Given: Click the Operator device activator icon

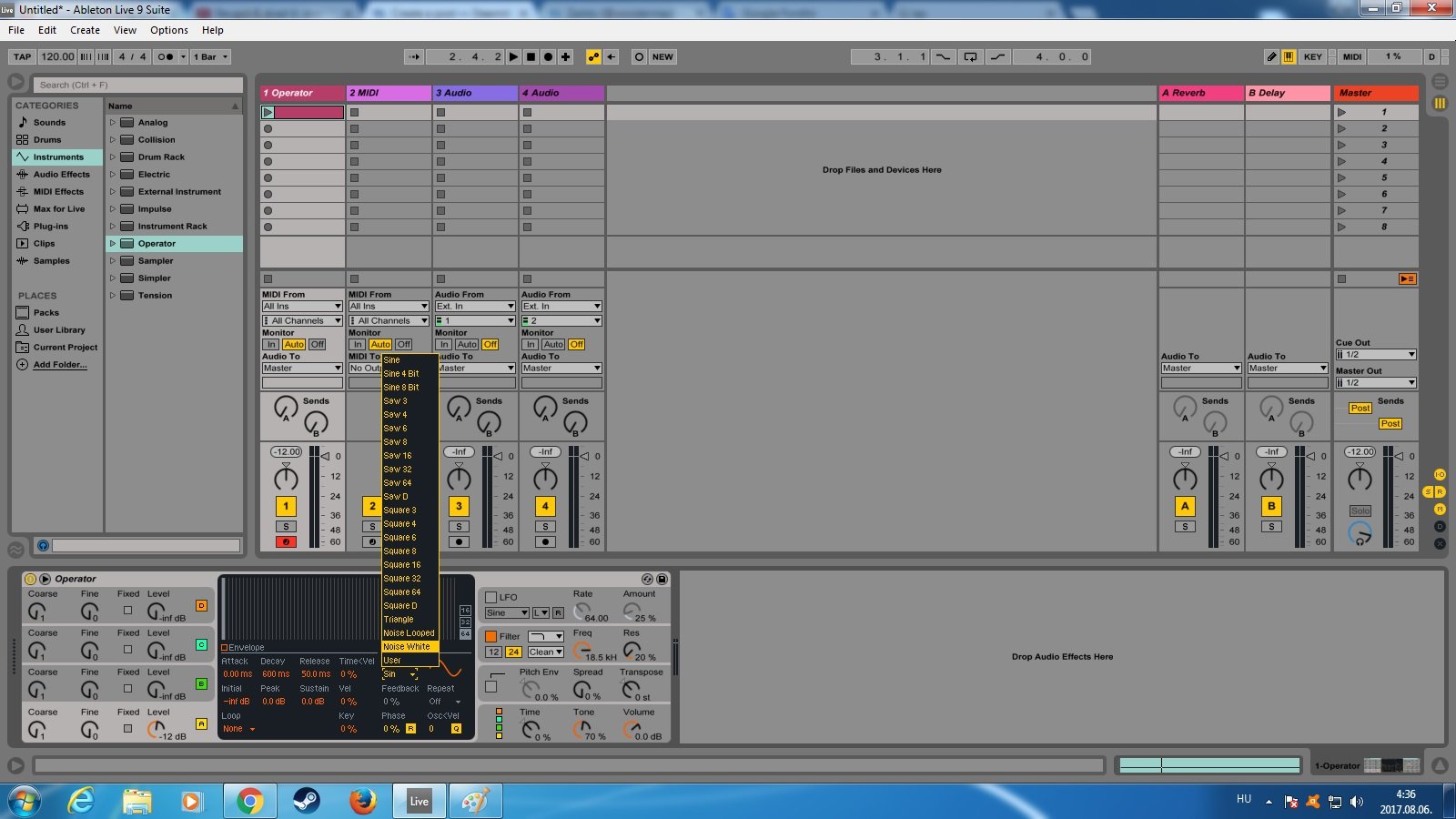Looking at the screenshot, I should tap(30, 579).
